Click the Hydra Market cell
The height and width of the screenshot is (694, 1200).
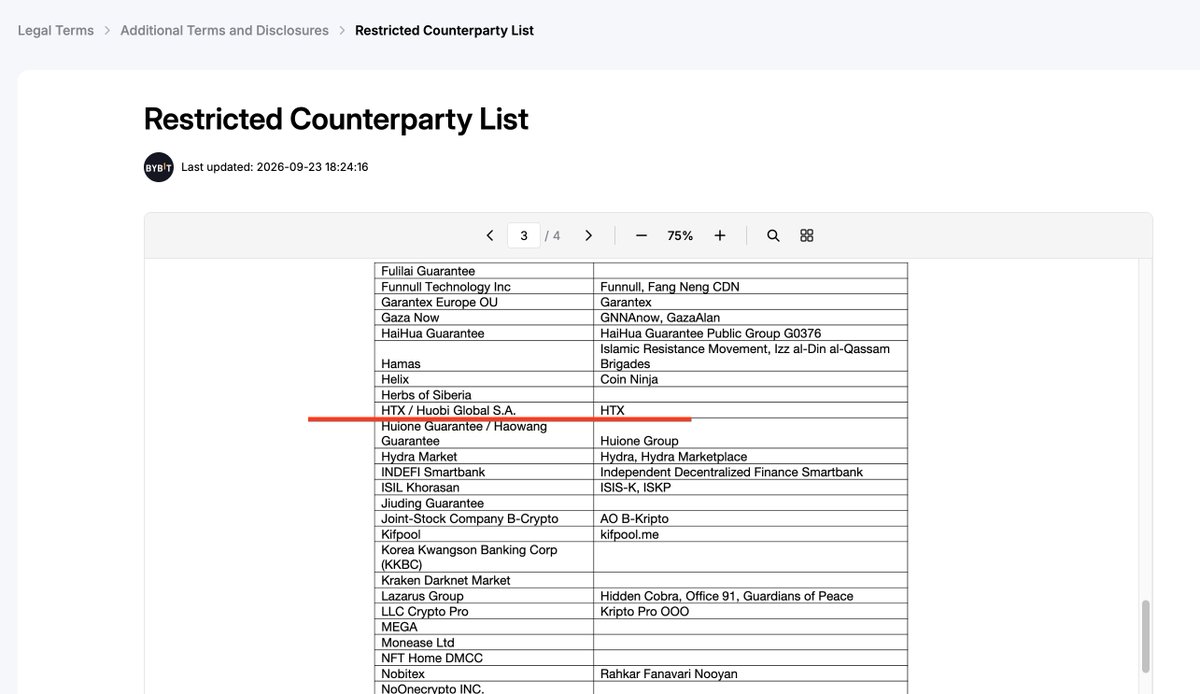click(484, 457)
